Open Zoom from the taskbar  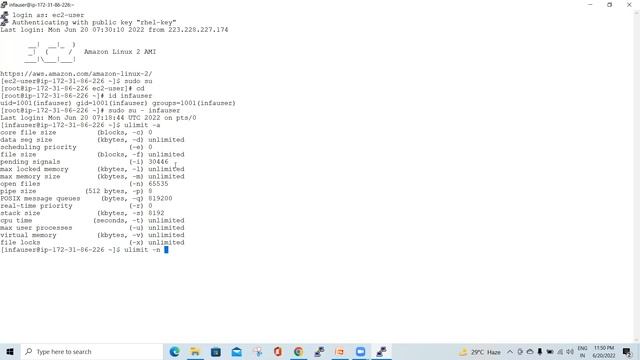360,352
